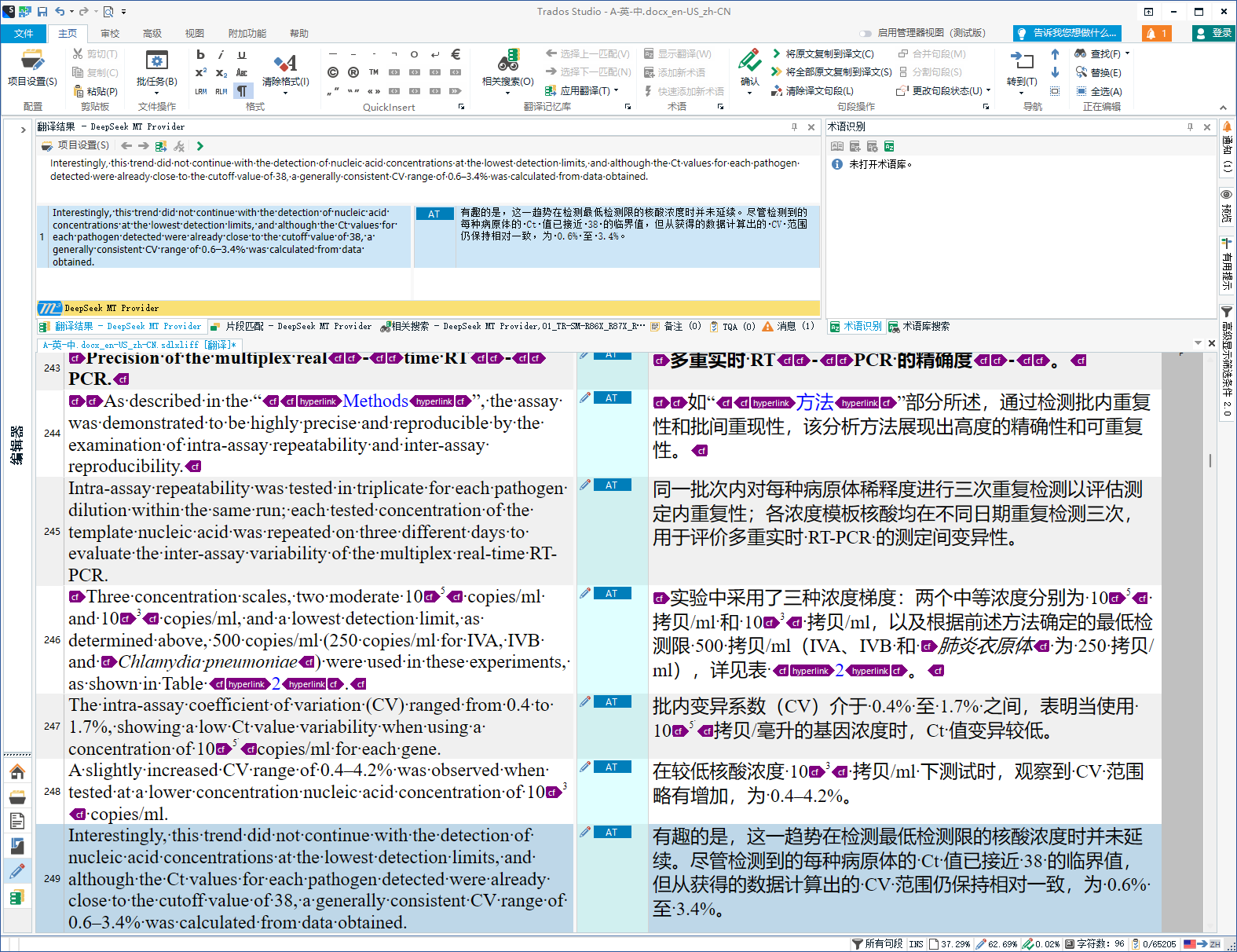Click the notification bell icon

[1156, 33]
